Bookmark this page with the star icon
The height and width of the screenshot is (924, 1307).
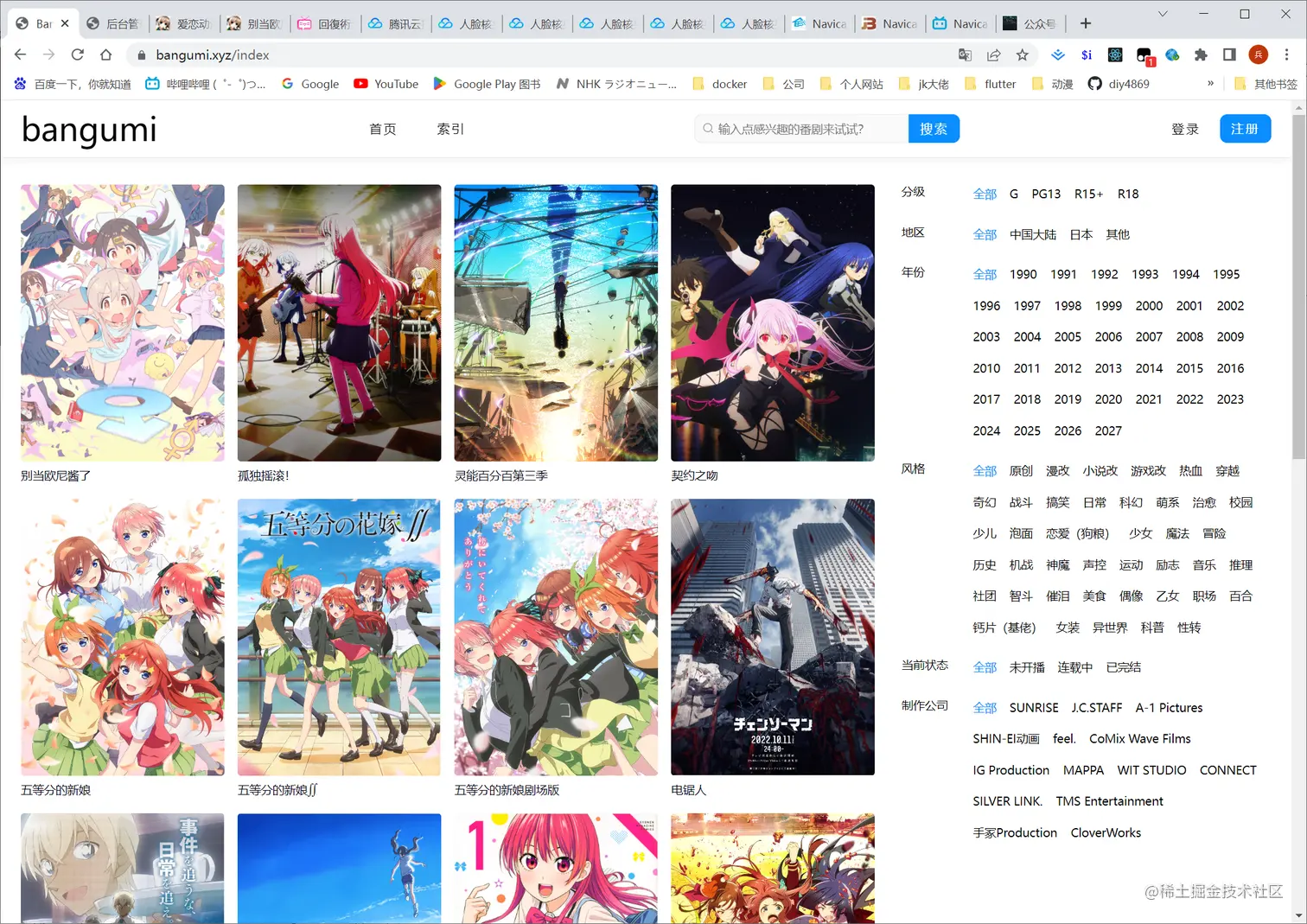pyautogui.click(x=1023, y=55)
